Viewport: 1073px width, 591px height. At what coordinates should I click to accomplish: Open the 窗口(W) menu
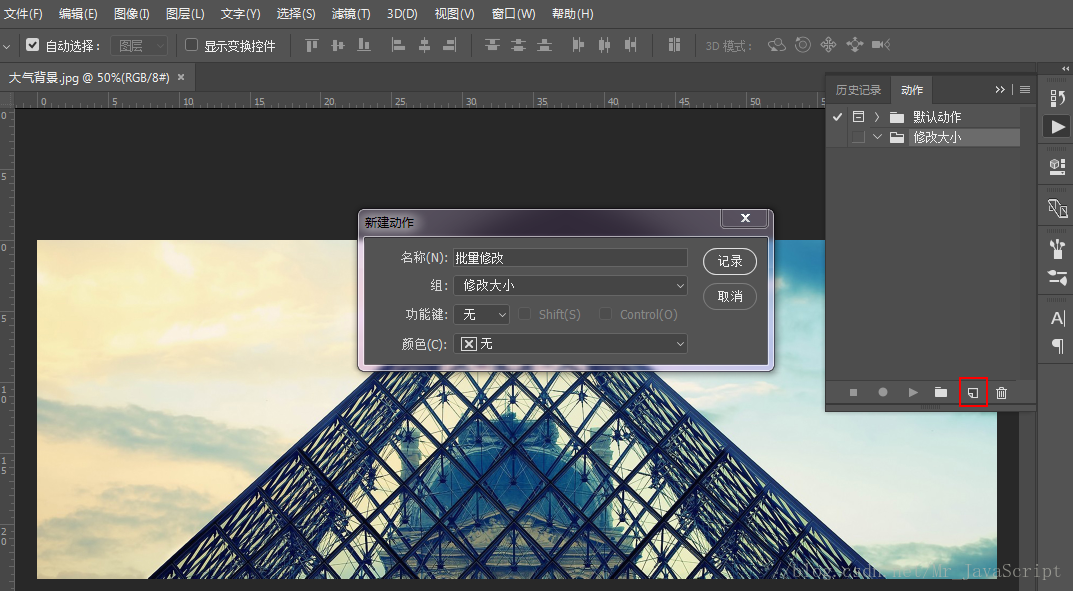point(514,14)
